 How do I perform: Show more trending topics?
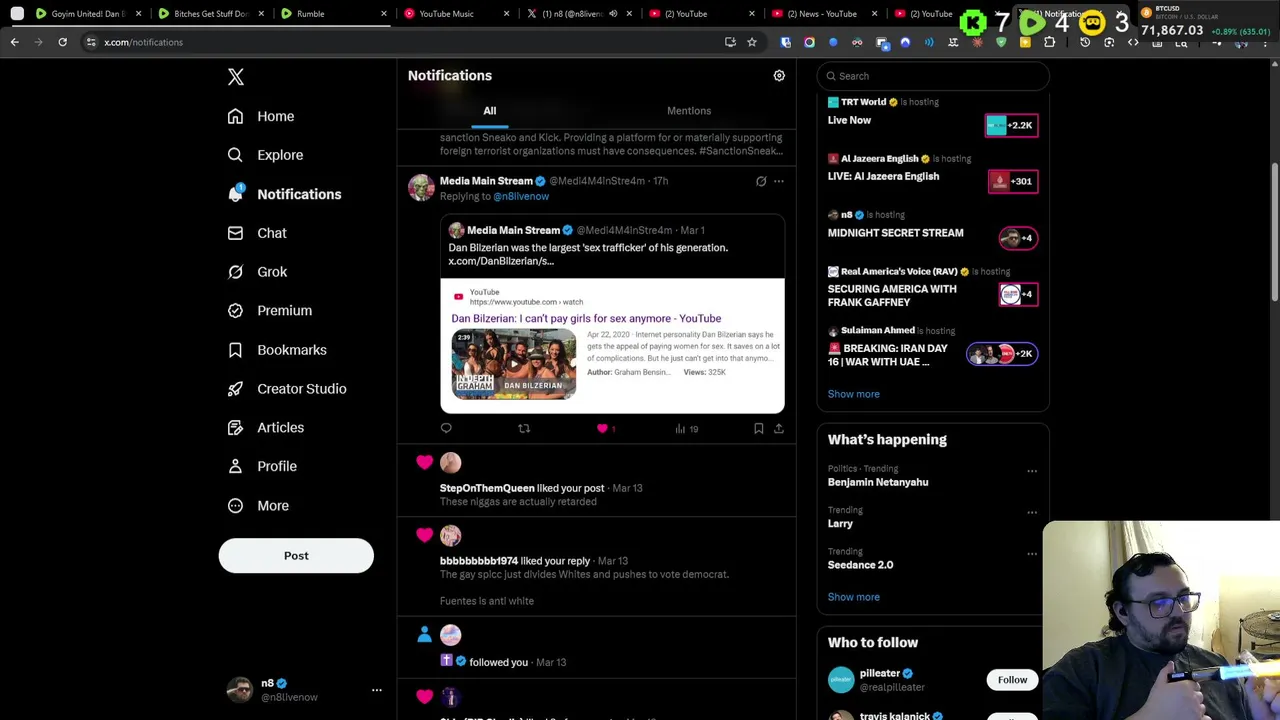853,597
